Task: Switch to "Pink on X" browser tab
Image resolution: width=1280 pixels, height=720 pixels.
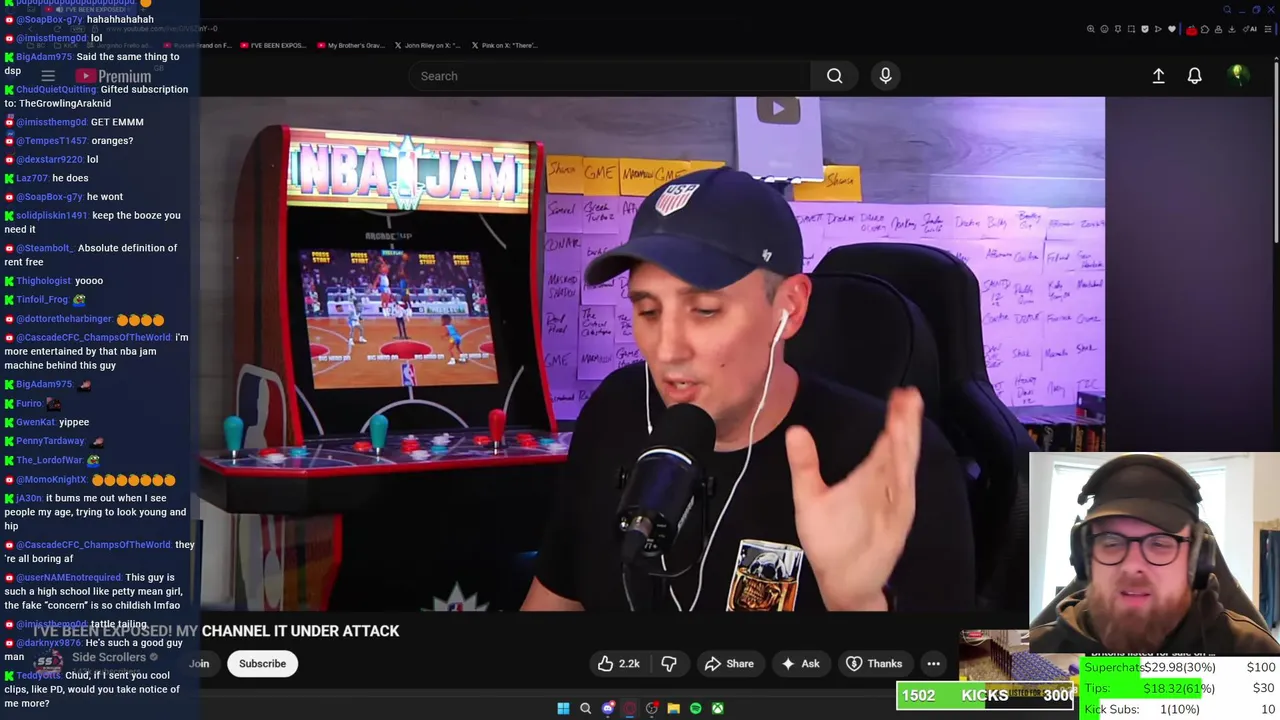Action: (504, 45)
